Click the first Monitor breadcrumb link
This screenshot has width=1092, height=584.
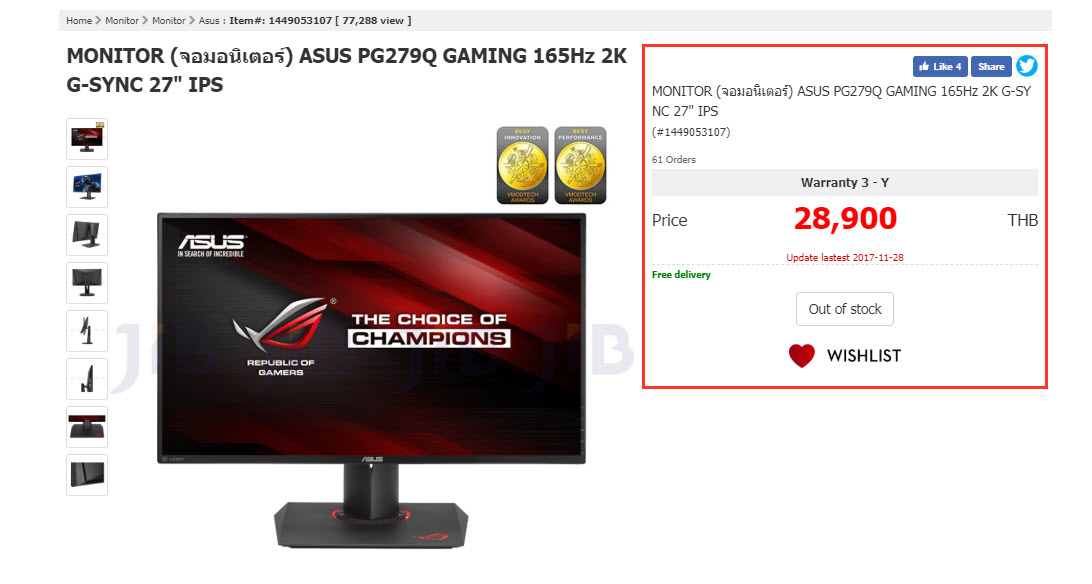122,21
